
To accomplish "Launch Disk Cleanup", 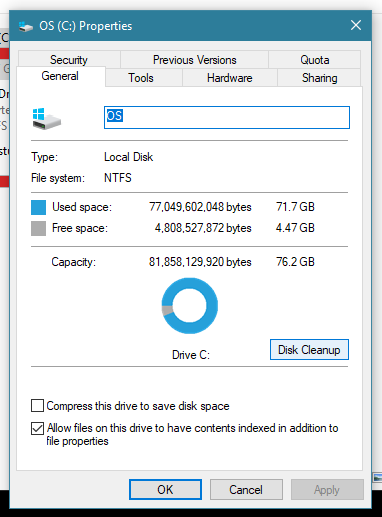I will coord(309,350).
